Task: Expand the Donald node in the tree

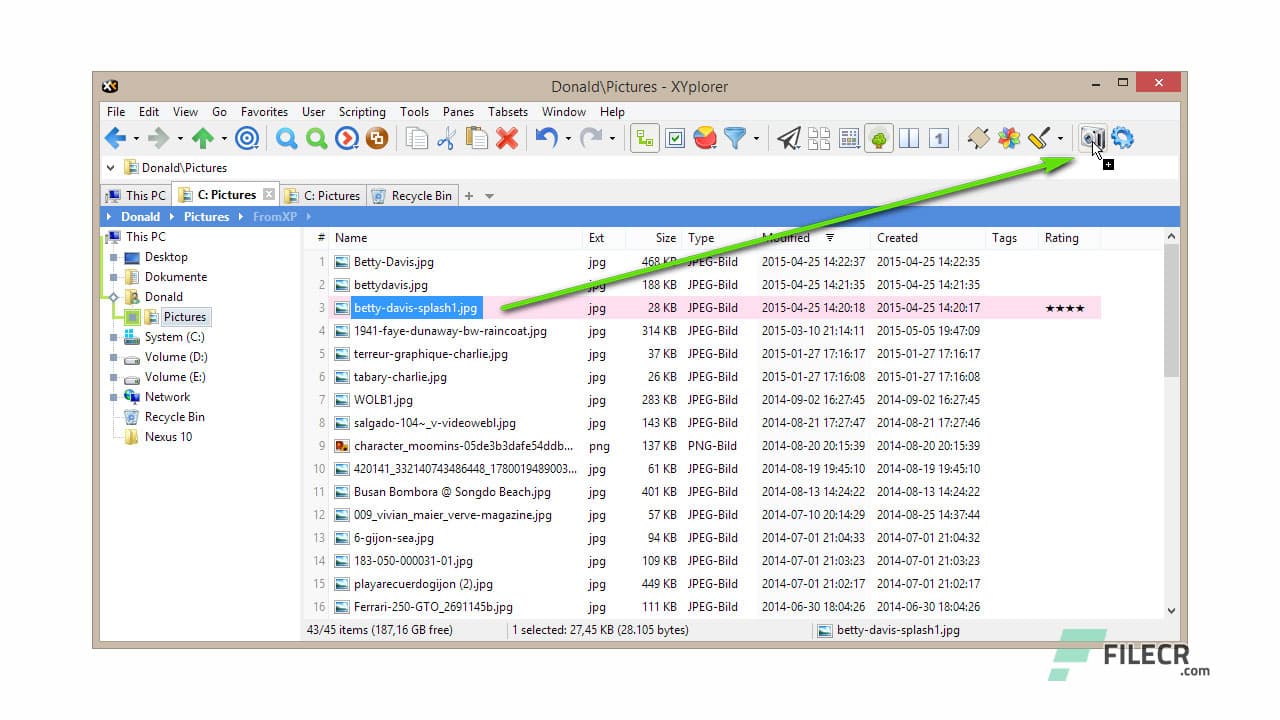Action: pos(116,297)
